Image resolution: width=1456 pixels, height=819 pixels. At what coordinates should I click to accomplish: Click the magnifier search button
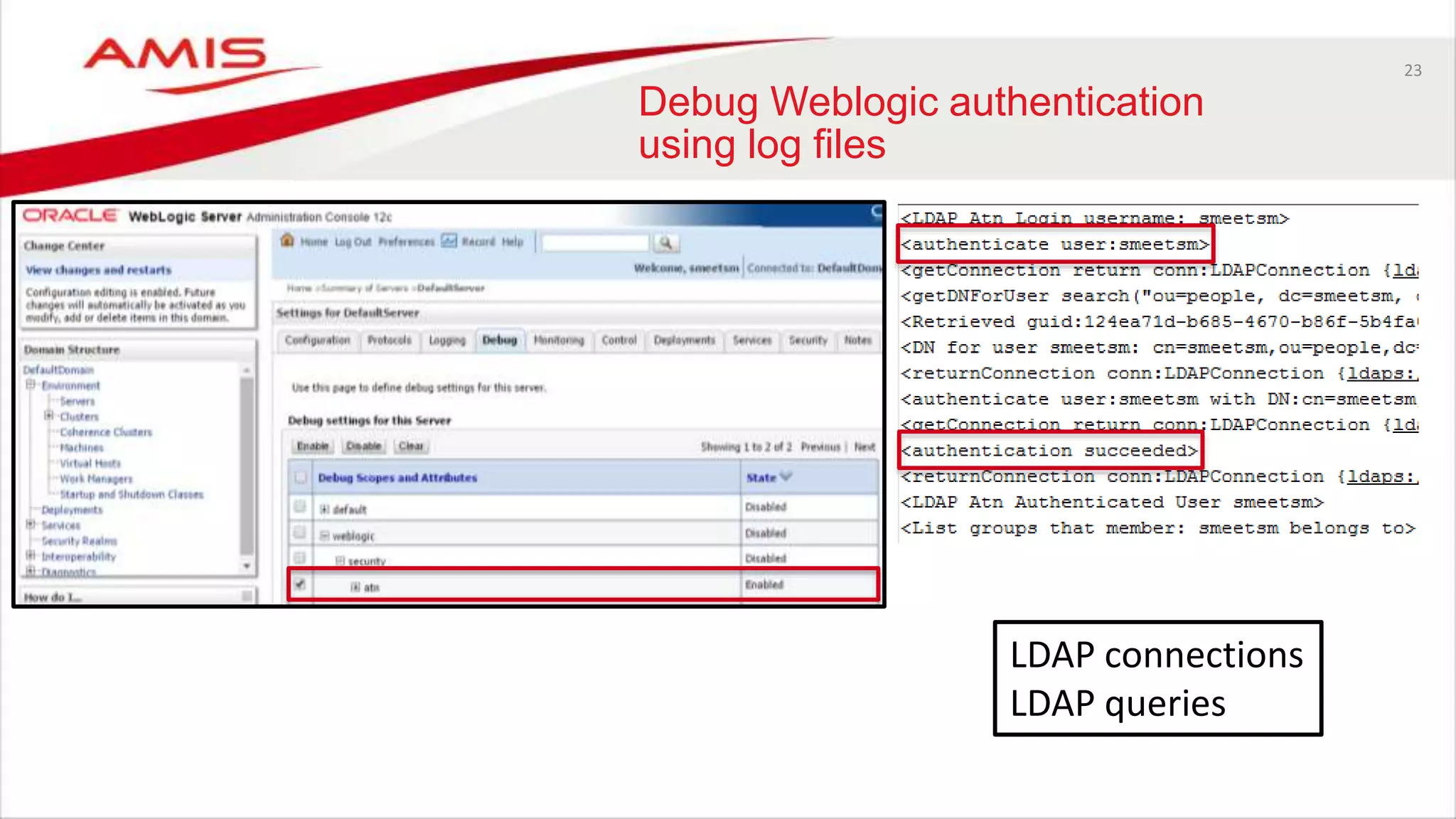(x=666, y=243)
